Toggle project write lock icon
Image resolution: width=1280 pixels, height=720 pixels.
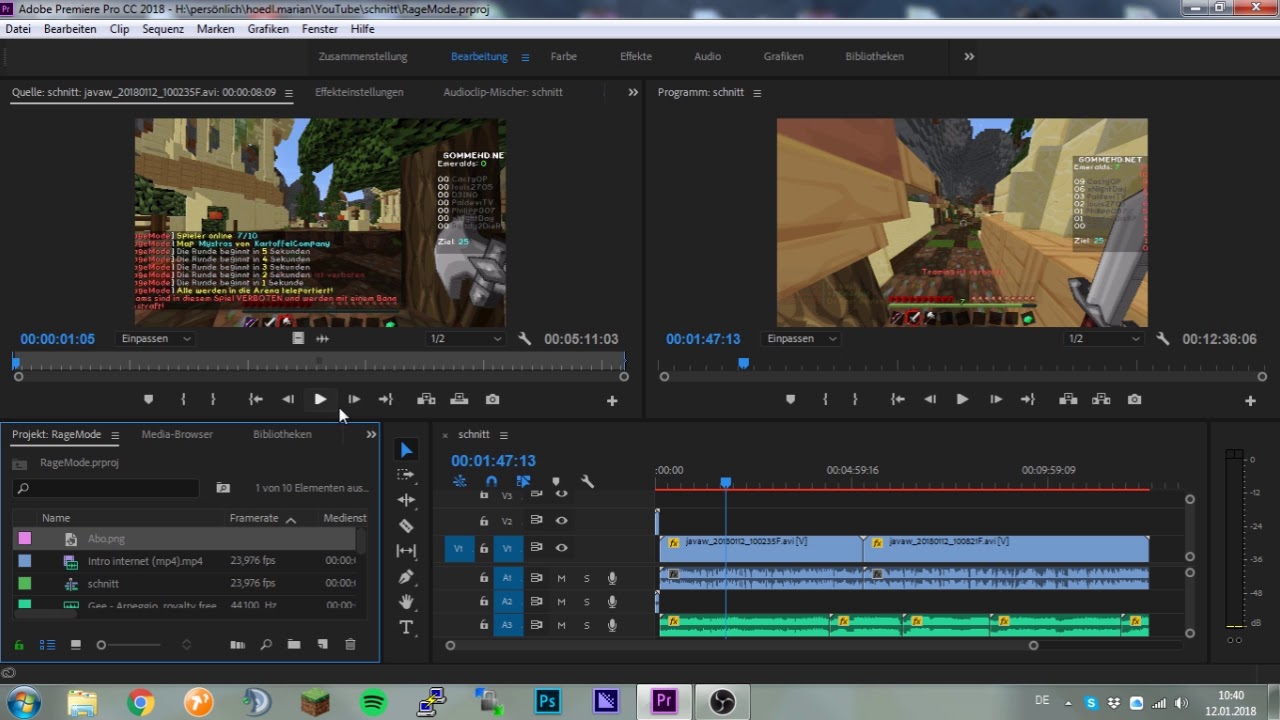click(18, 645)
